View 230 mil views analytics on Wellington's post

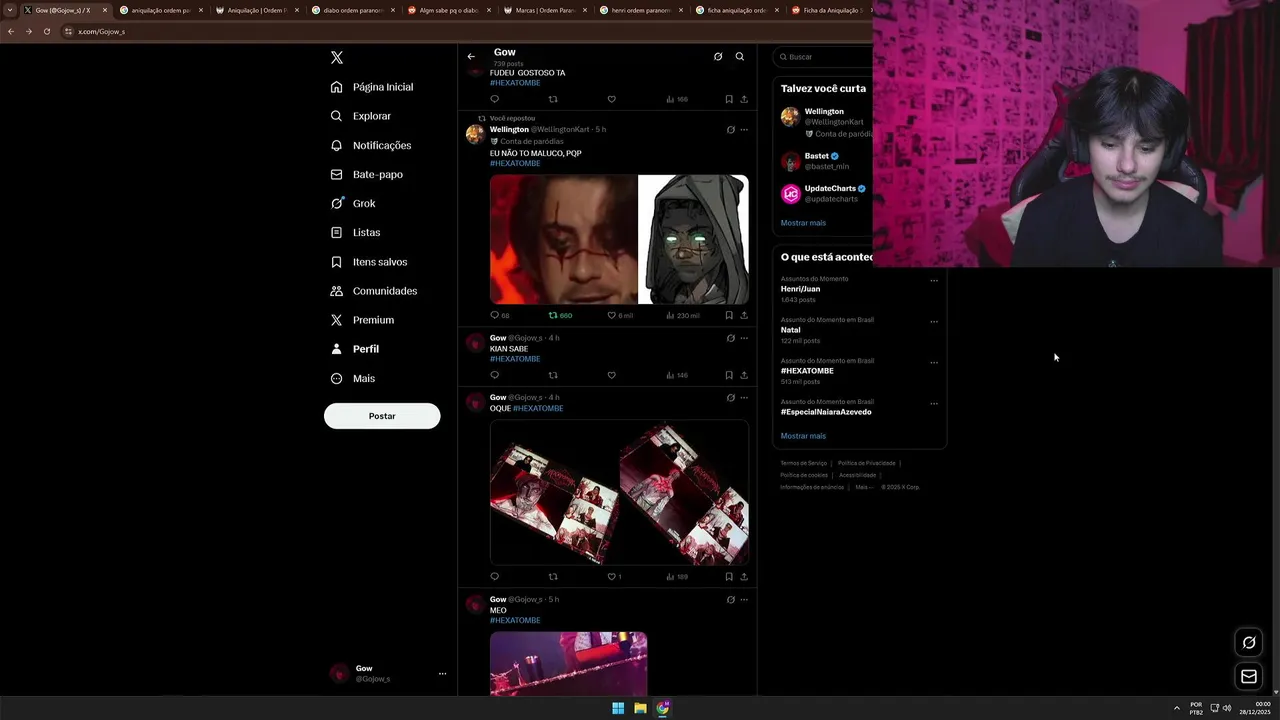pyautogui.click(x=683, y=315)
